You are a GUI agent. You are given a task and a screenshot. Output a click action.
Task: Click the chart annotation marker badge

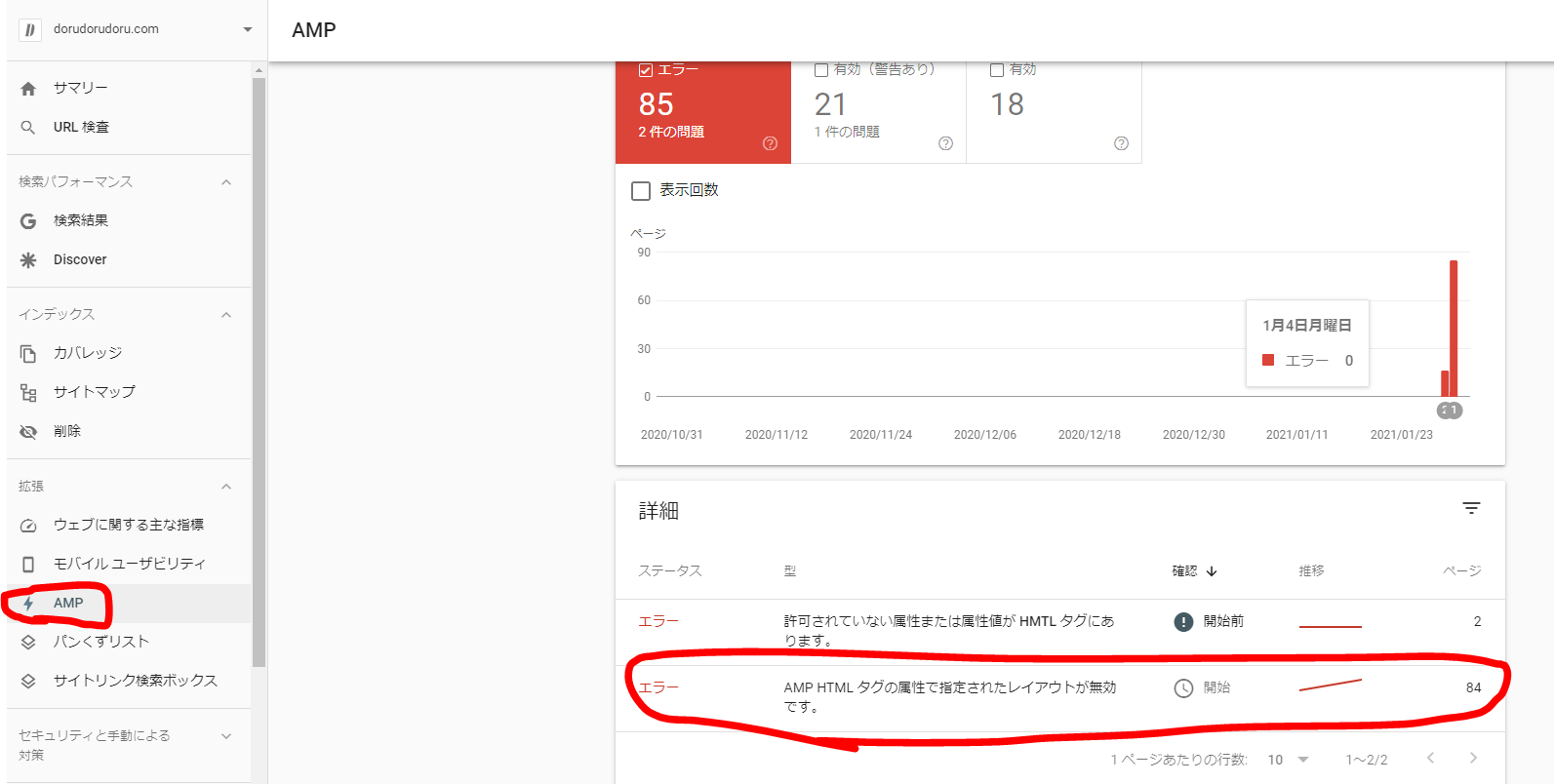click(x=1450, y=411)
